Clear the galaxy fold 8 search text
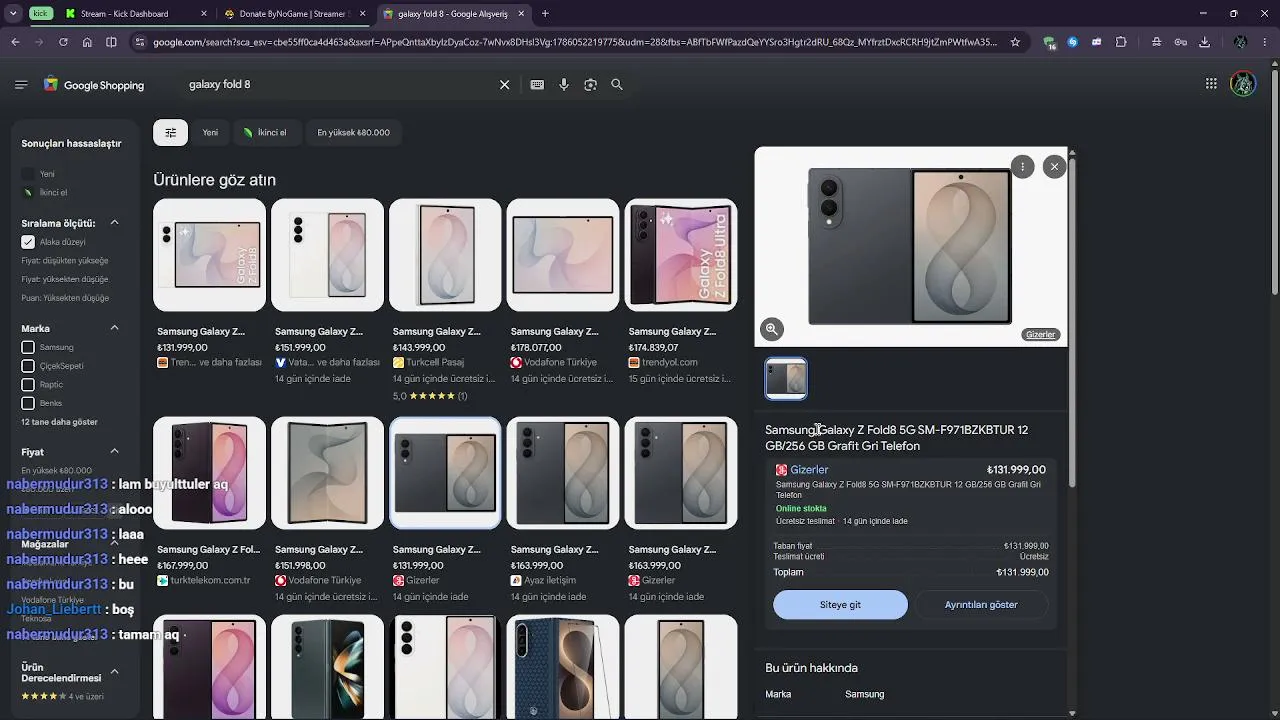 pos(505,85)
